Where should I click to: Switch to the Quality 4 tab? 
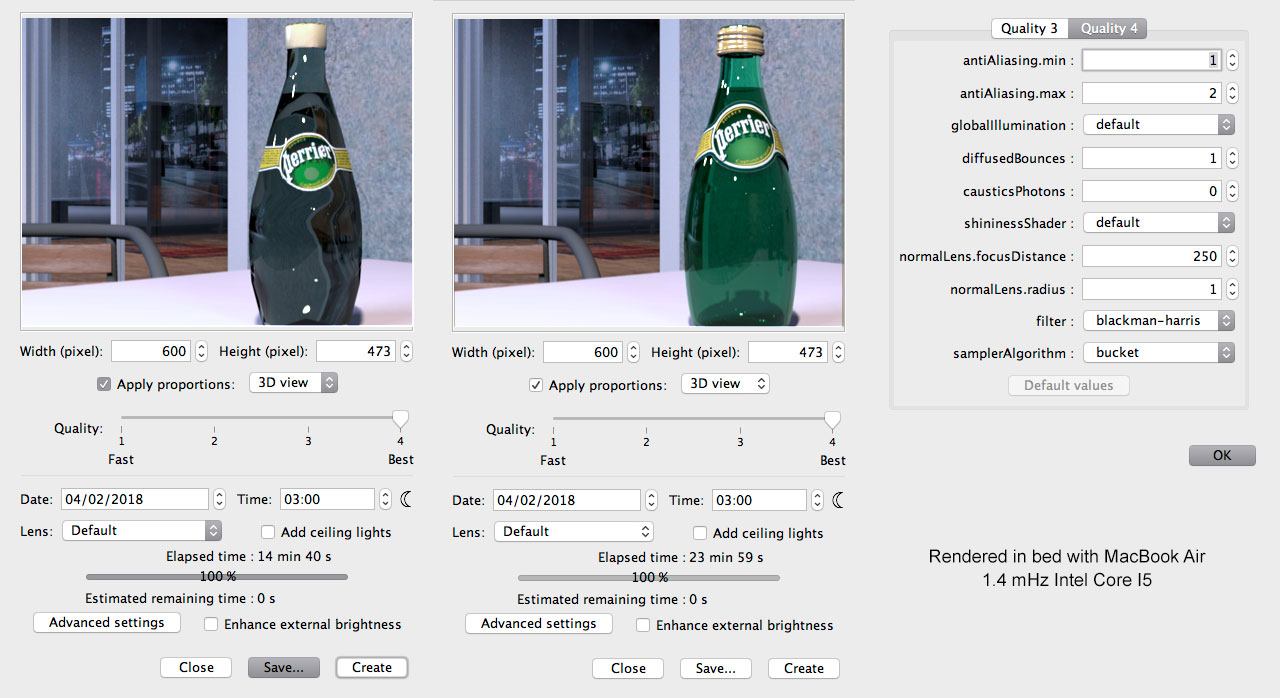point(1108,28)
